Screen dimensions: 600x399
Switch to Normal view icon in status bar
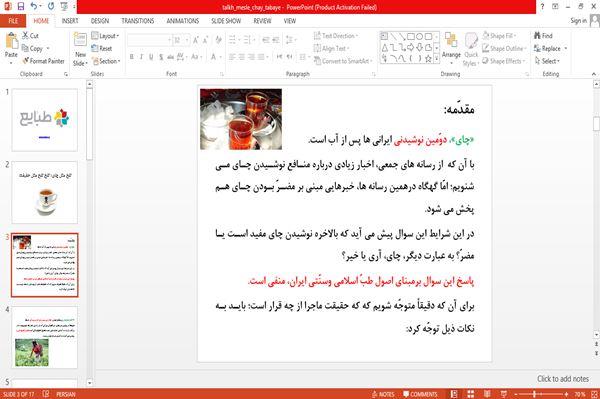pos(454,394)
